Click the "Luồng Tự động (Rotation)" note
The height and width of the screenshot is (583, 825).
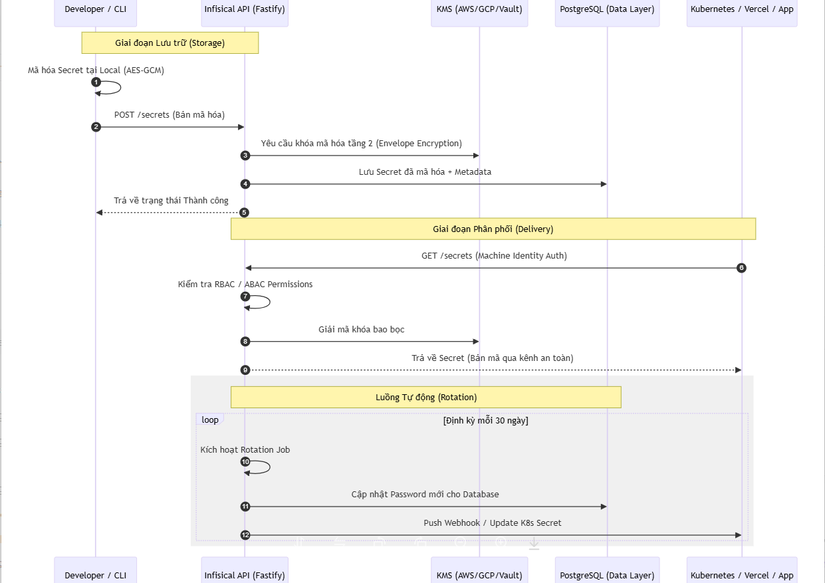426,397
